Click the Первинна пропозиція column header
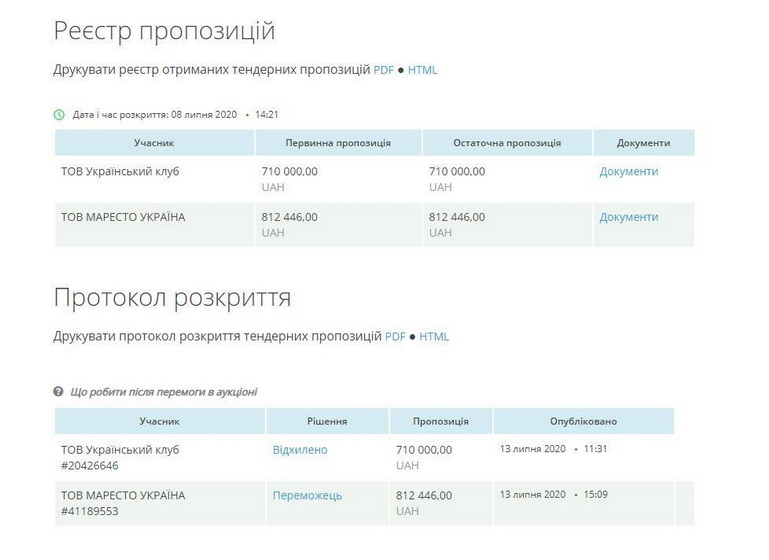This screenshot has width=769, height=560. tap(338, 143)
